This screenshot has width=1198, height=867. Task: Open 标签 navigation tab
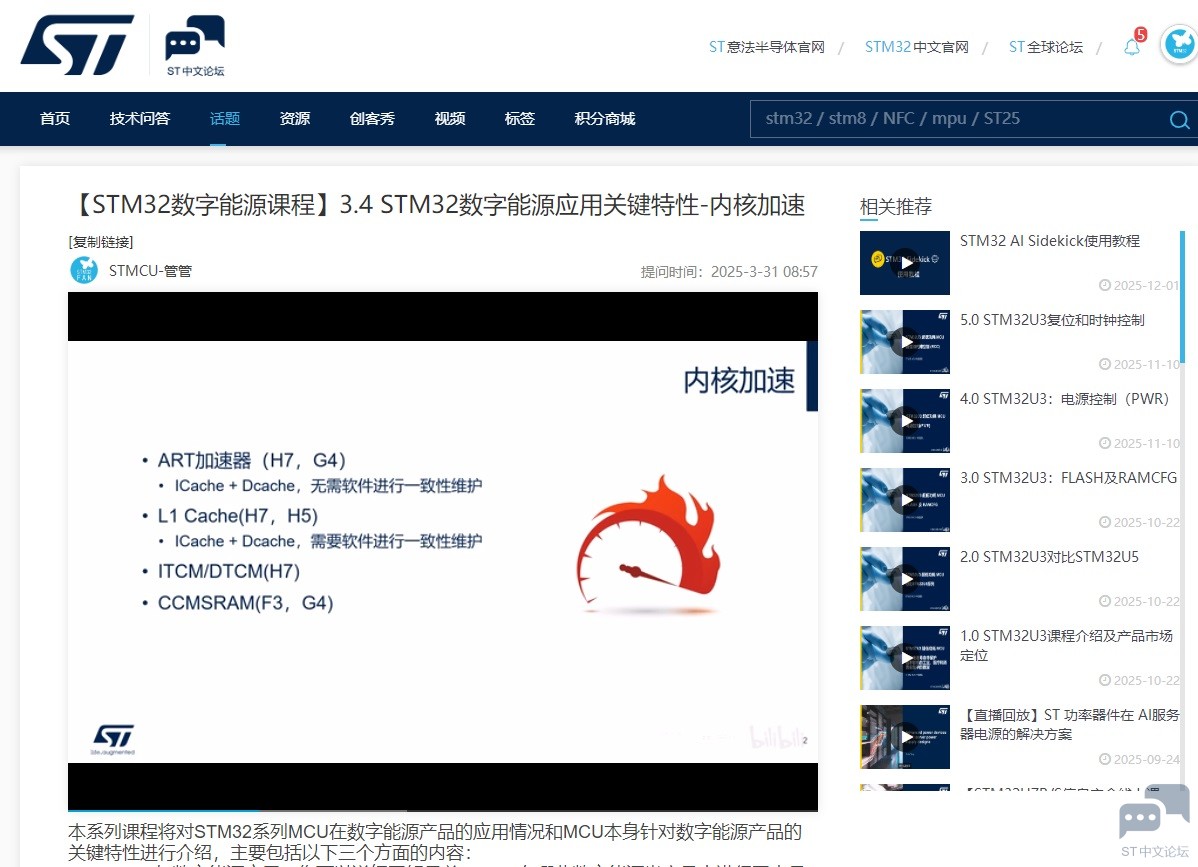tap(520, 118)
